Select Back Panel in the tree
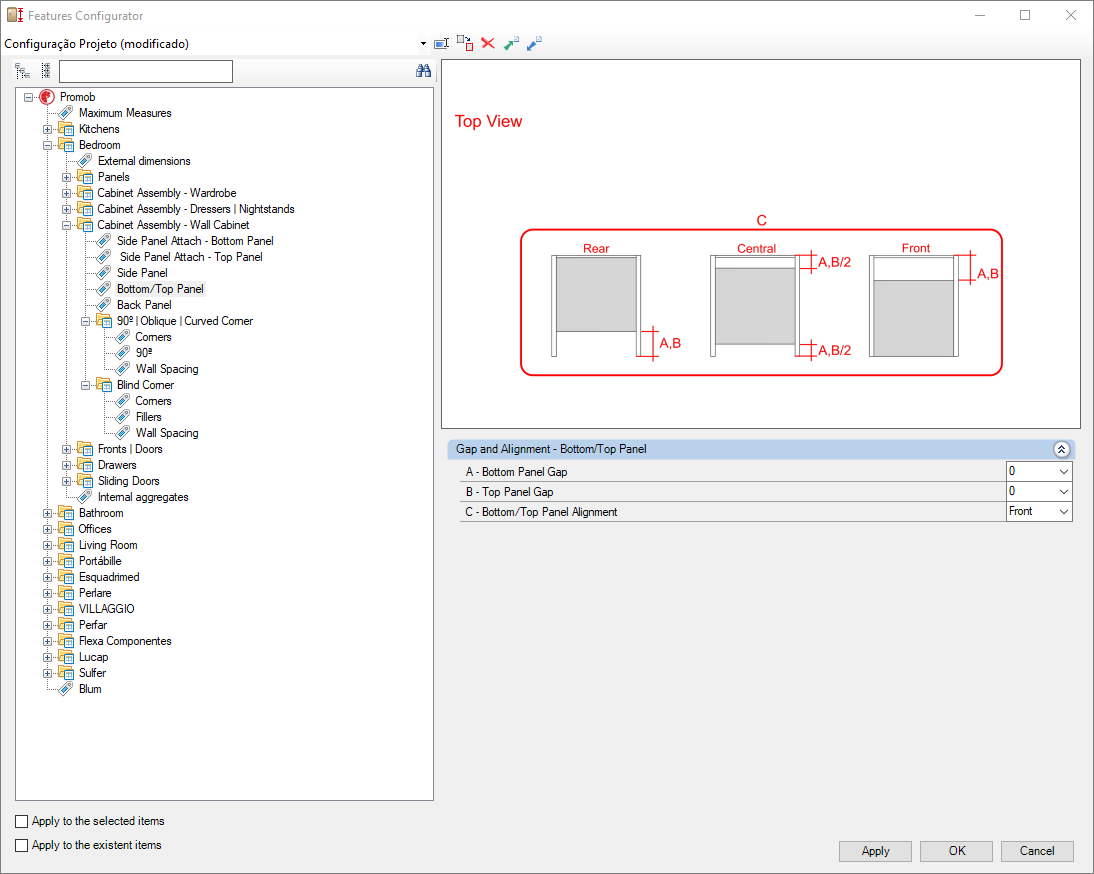The width and height of the screenshot is (1094, 874). [144, 305]
